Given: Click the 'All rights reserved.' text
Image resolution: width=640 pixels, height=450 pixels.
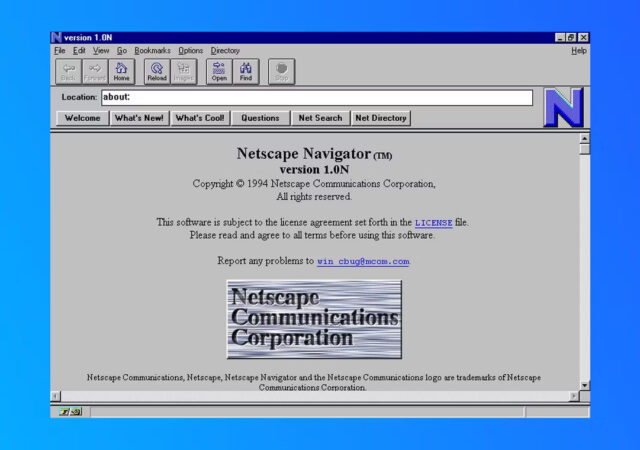Looking at the screenshot, I should click(x=314, y=197).
